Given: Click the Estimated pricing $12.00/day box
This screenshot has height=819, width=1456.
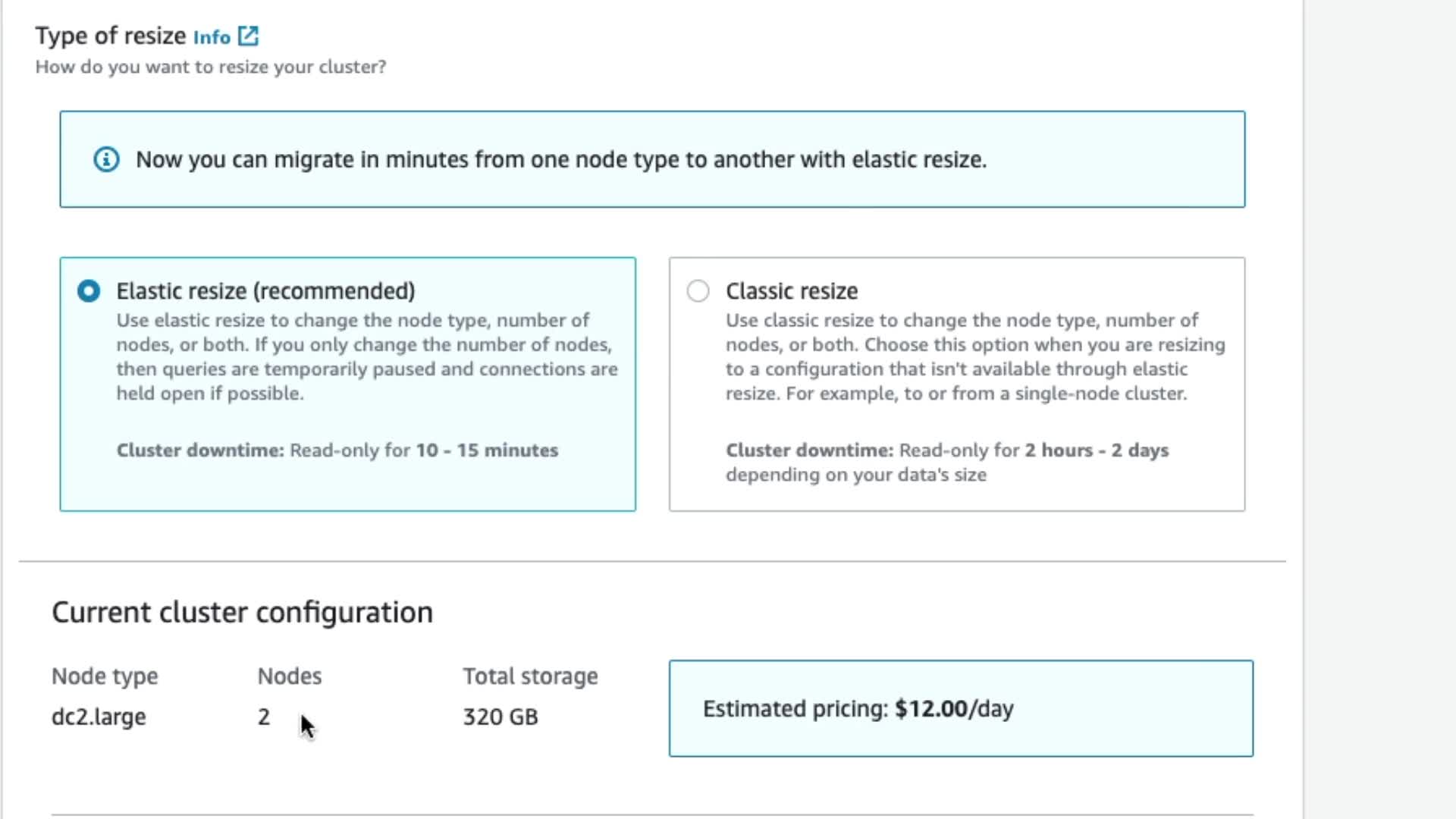Looking at the screenshot, I should (x=960, y=708).
